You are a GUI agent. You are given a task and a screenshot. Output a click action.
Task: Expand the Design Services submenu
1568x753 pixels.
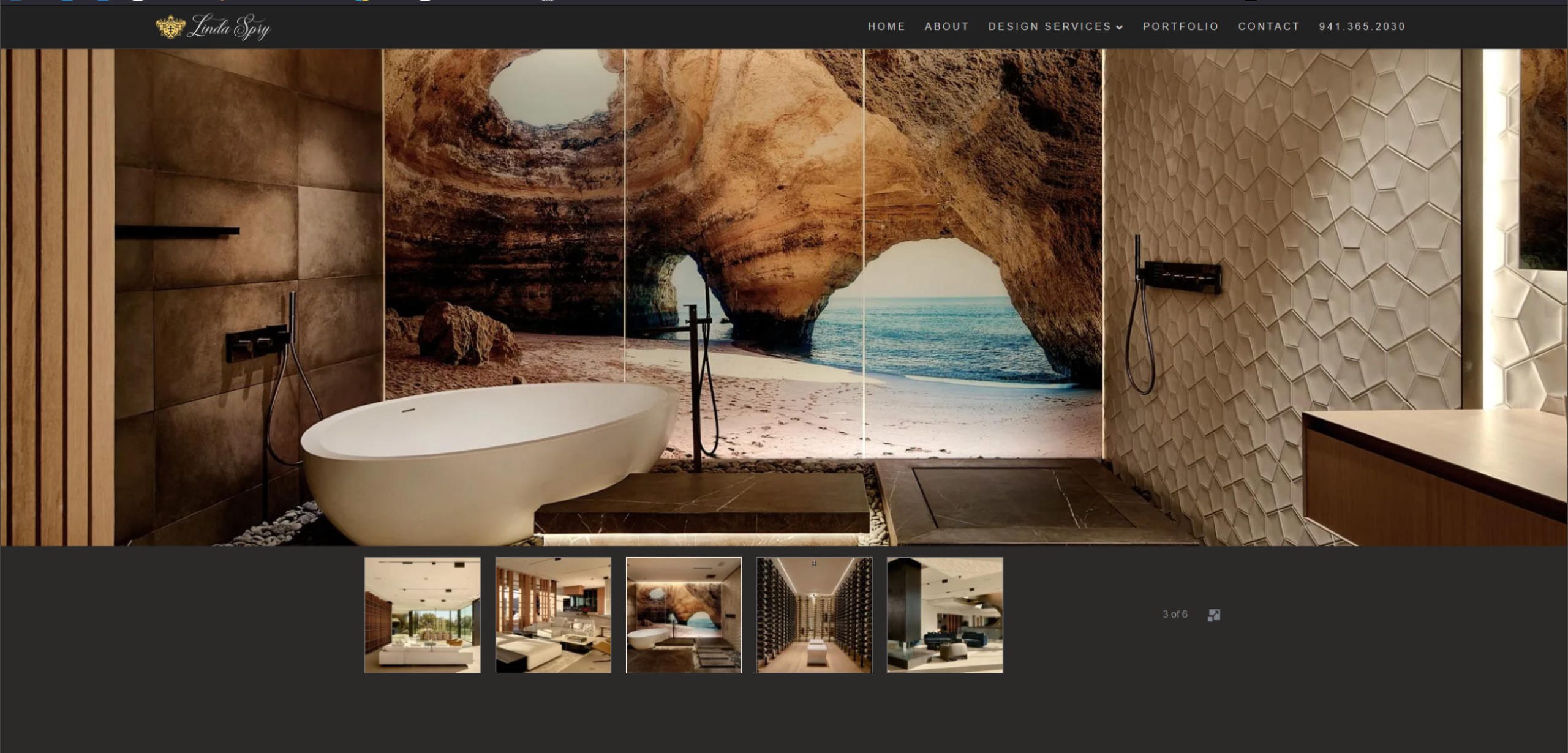[x=1050, y=27]
